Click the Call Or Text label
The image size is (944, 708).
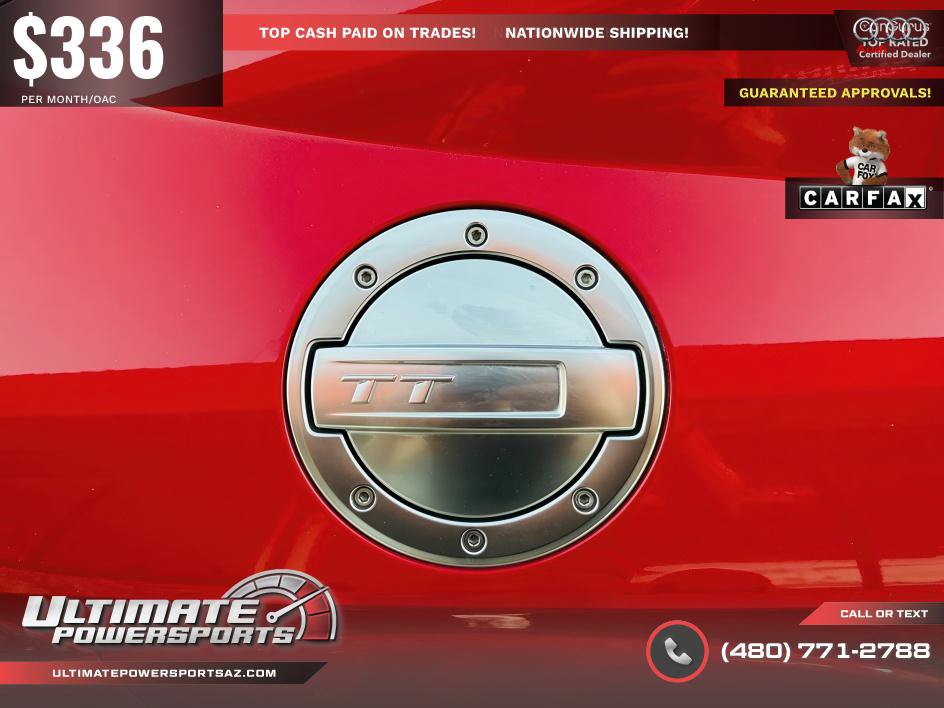pyautogui.click(x=884, y=613)
